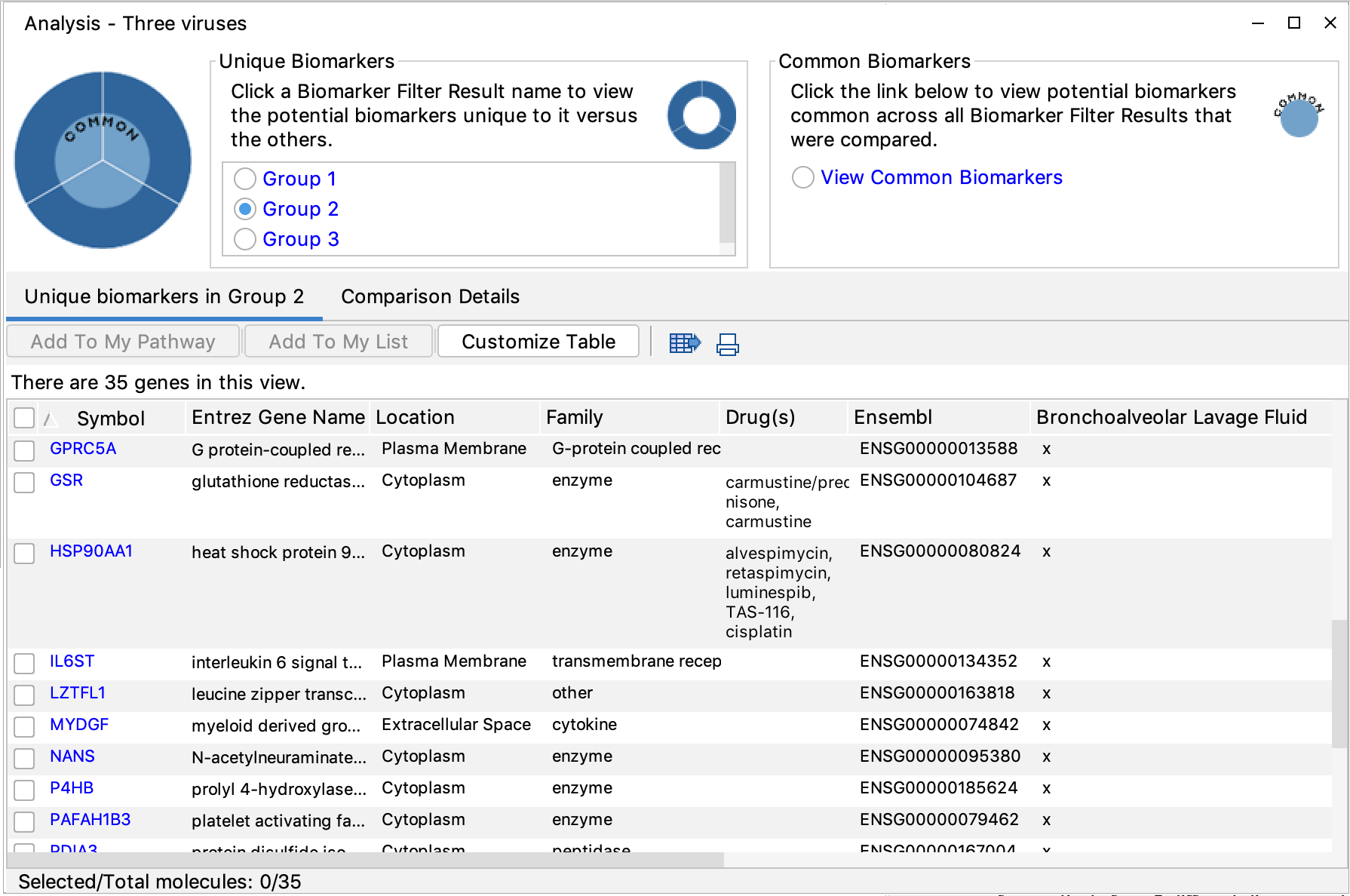Click the table horizontal scrollbar thumb
Screen dimensions: 1350x896
[366, 860]
